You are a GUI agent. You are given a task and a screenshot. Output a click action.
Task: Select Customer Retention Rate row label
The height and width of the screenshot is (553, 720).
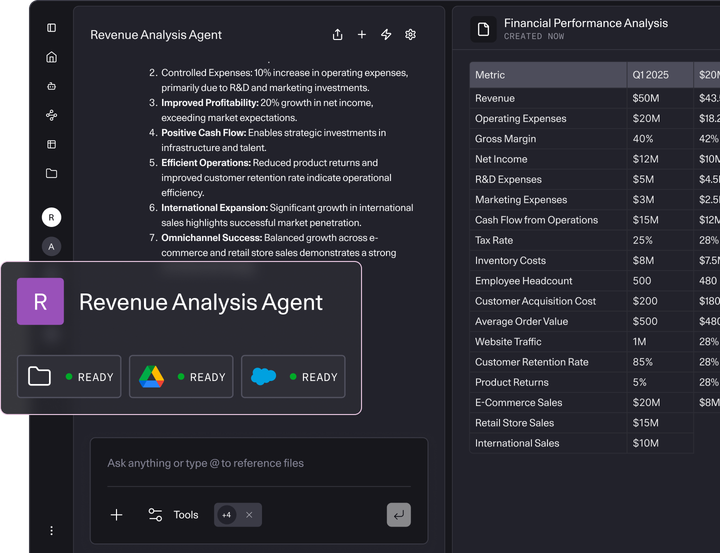[x=531, y=362]
